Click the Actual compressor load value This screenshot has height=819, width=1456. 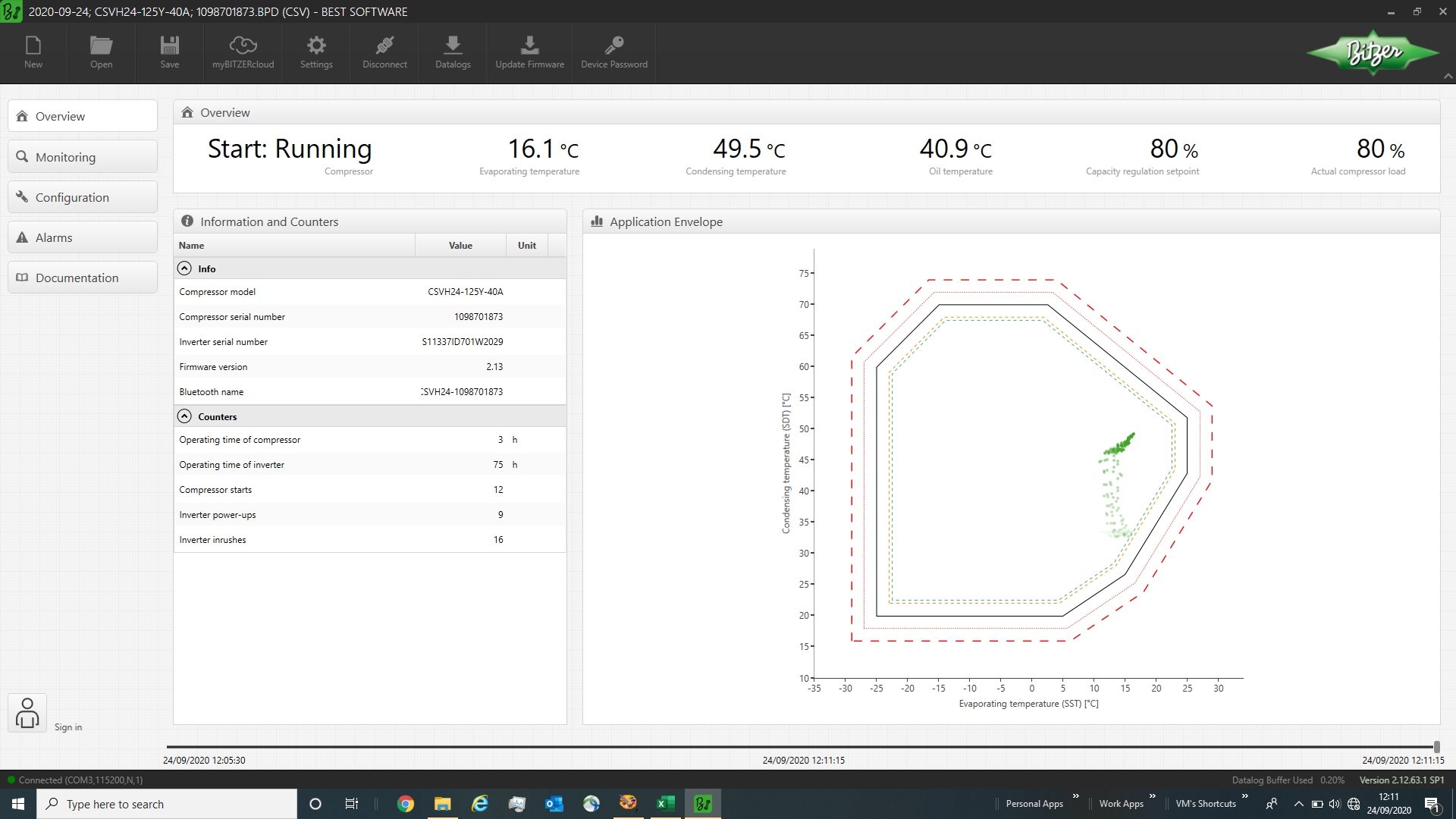[x=1380, y=149]
